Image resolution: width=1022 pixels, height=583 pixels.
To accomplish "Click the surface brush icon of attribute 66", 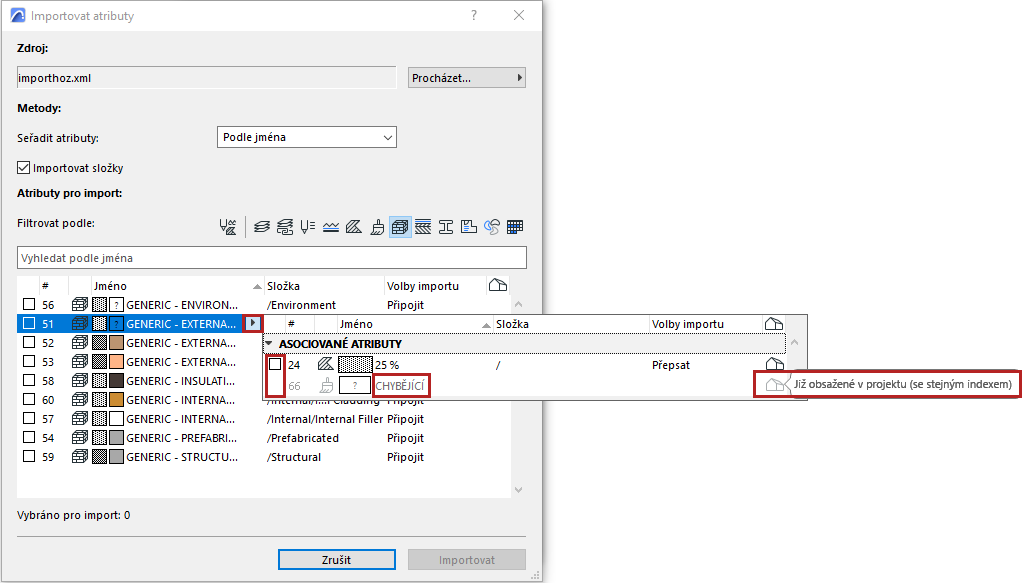I will [x=327, y=385].
